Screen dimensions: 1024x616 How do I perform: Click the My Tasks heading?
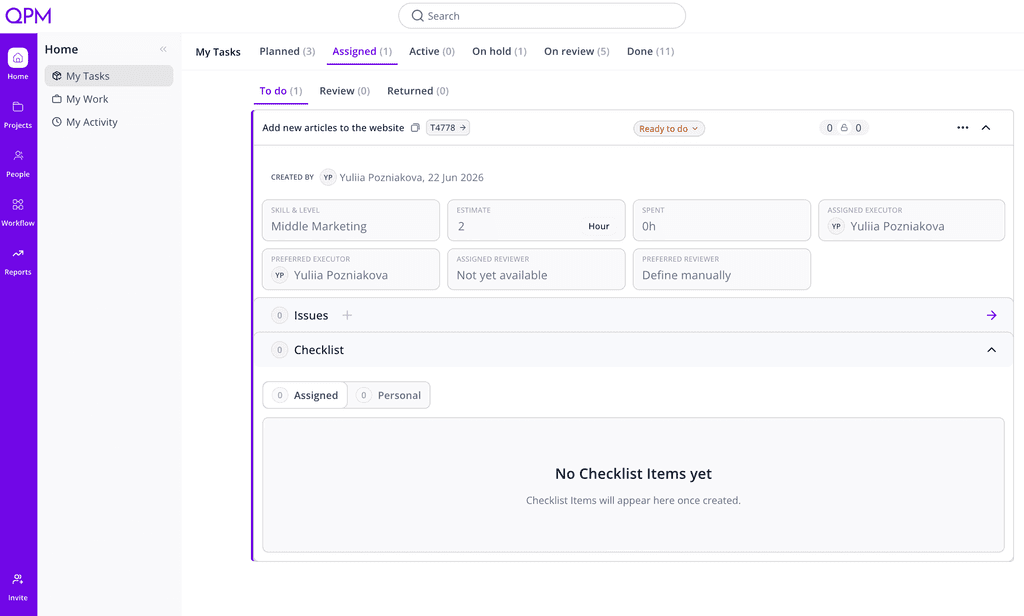point(218,52)
